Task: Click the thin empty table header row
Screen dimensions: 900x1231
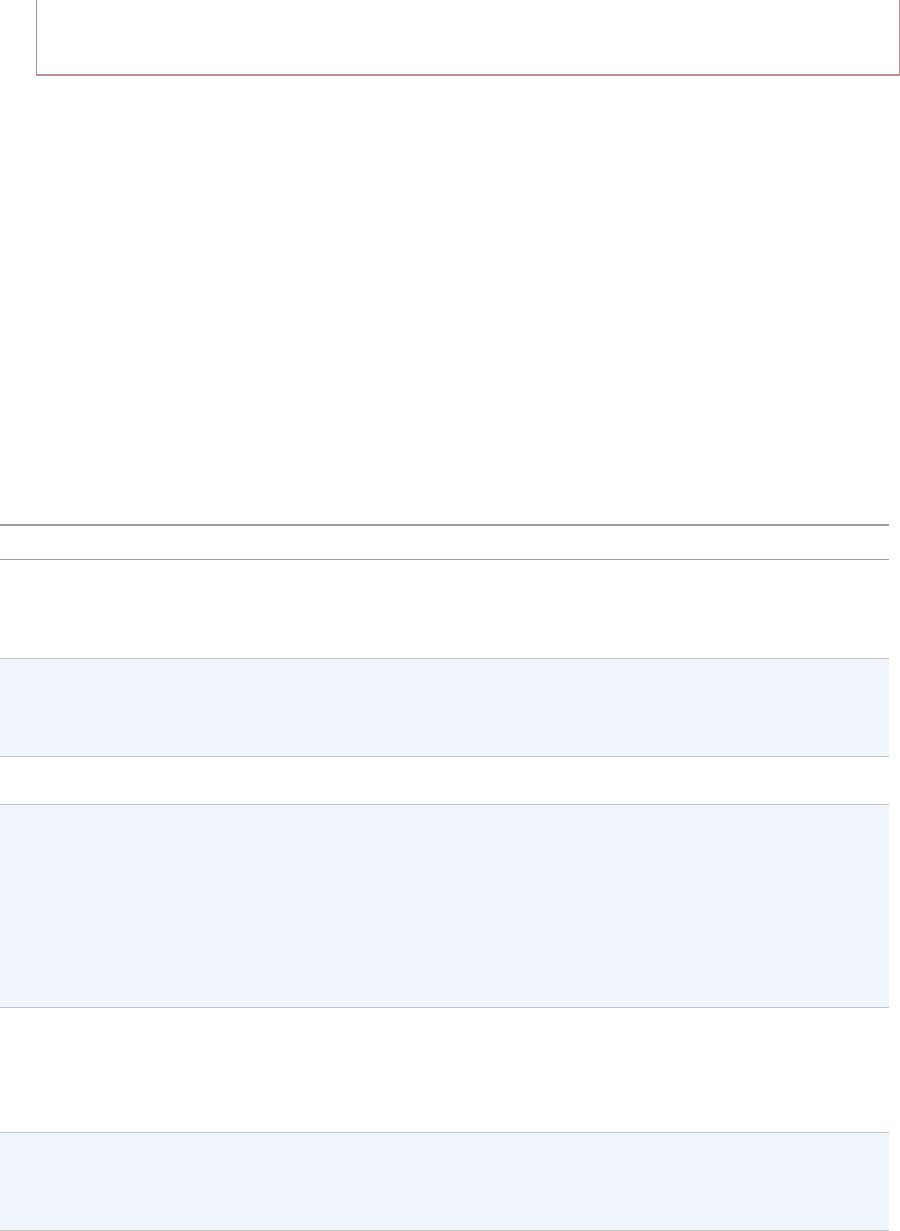Action: [x=444, y=542]
